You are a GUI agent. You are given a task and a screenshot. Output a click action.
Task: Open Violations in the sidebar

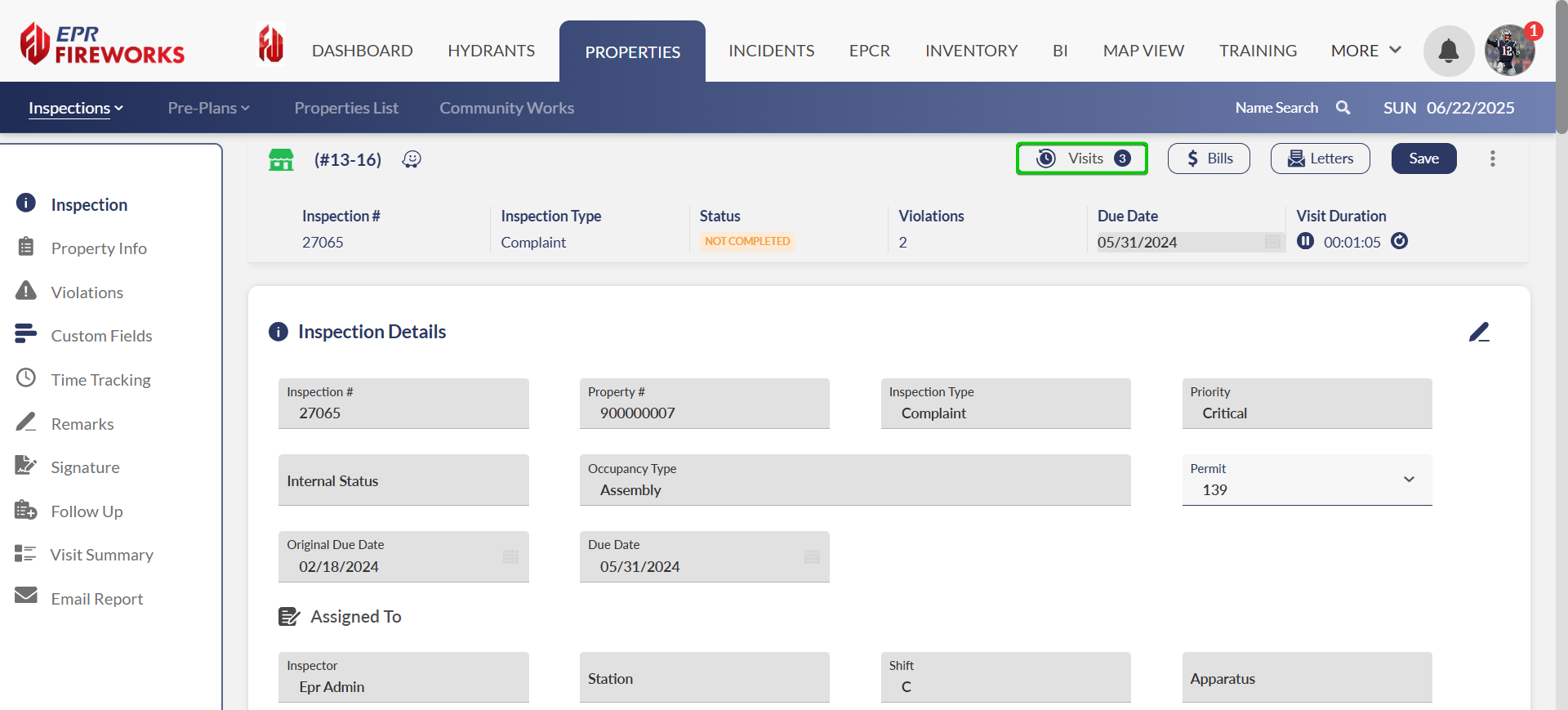click(x=87, y=292)
